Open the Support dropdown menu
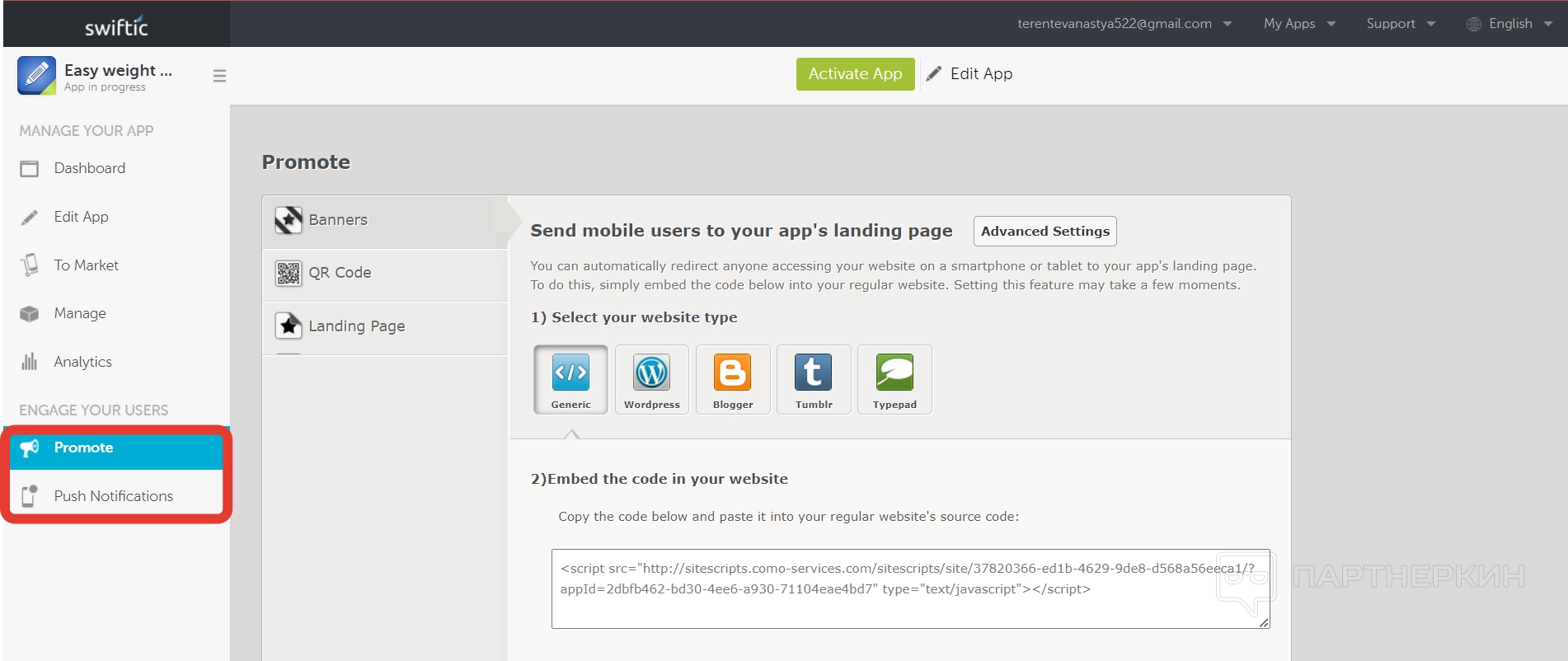 point(1401,24)
